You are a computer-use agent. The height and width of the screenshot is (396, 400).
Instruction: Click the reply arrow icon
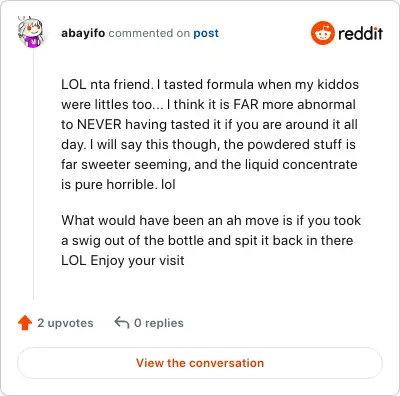[x=122, y=323]
